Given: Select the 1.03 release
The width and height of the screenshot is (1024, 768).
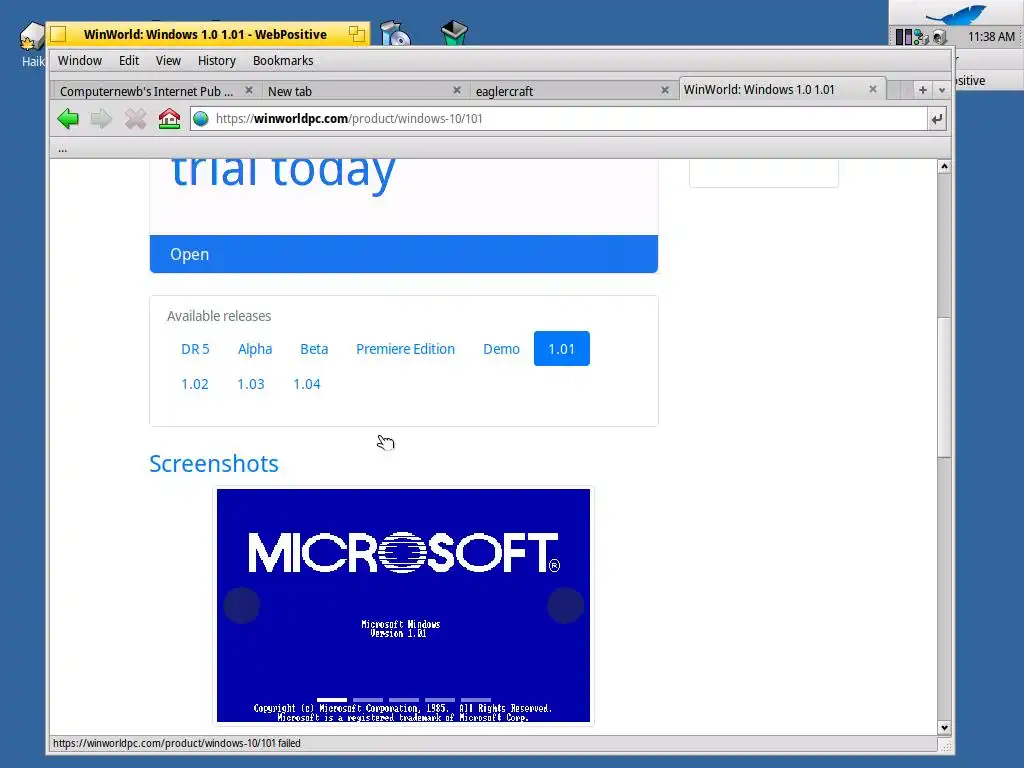Looking at the screenshot, I should click(x=251, y=384).
